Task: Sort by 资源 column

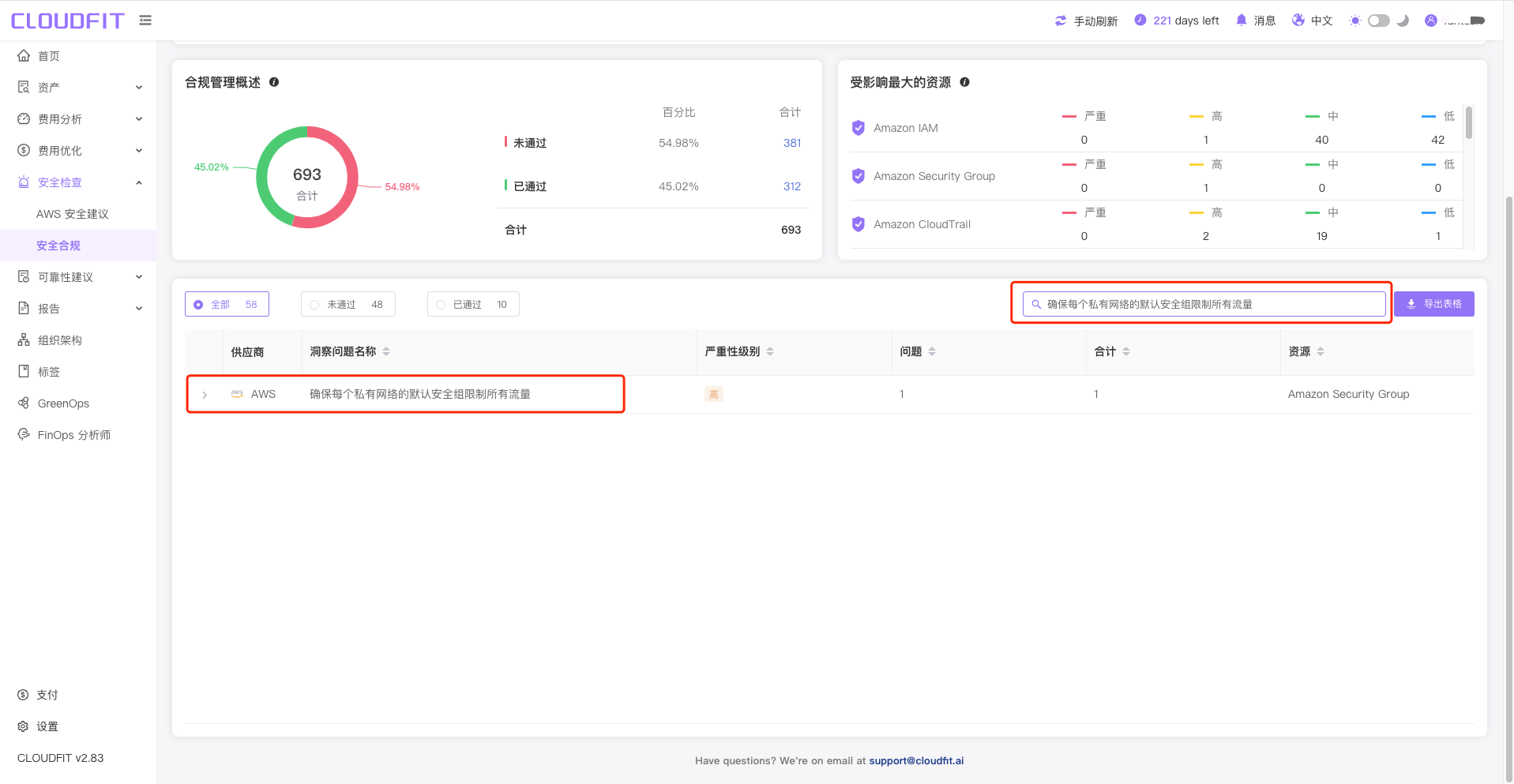Action: point(1321,351)
